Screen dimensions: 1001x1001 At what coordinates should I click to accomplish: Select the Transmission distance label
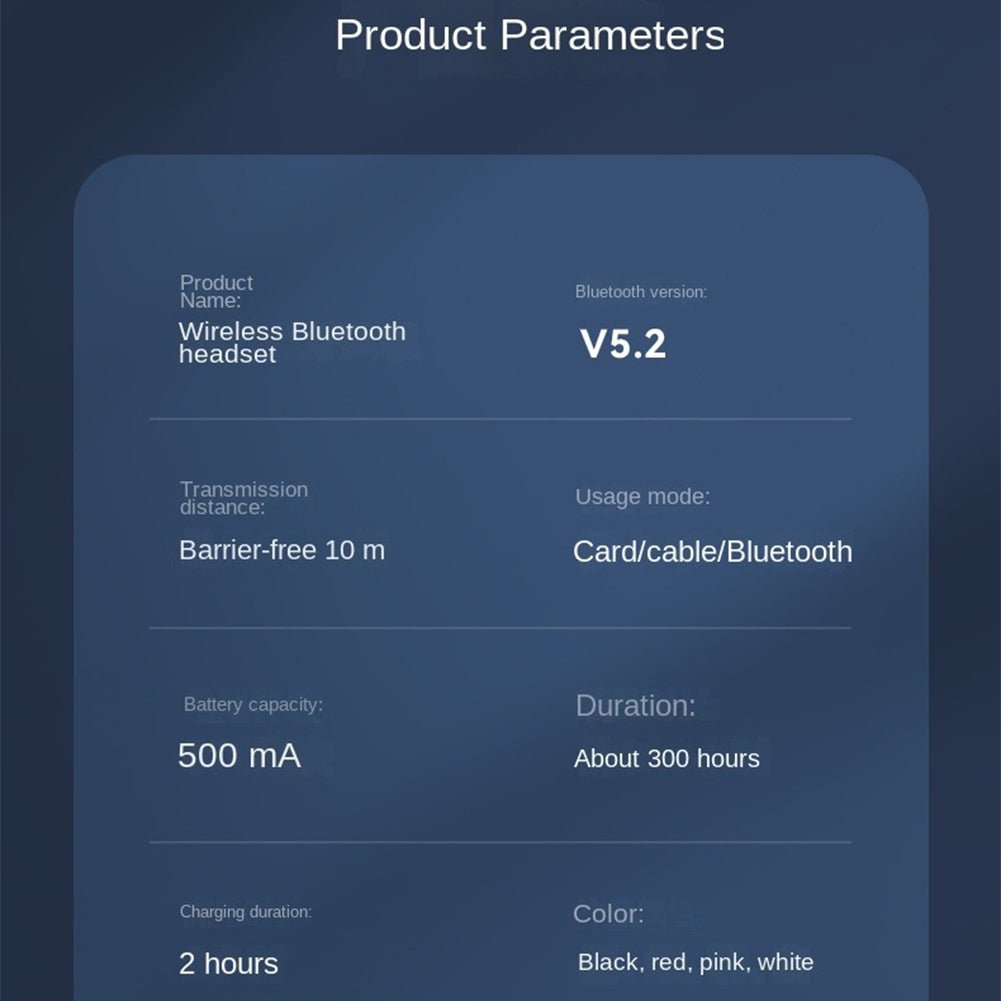pos(244,498)
